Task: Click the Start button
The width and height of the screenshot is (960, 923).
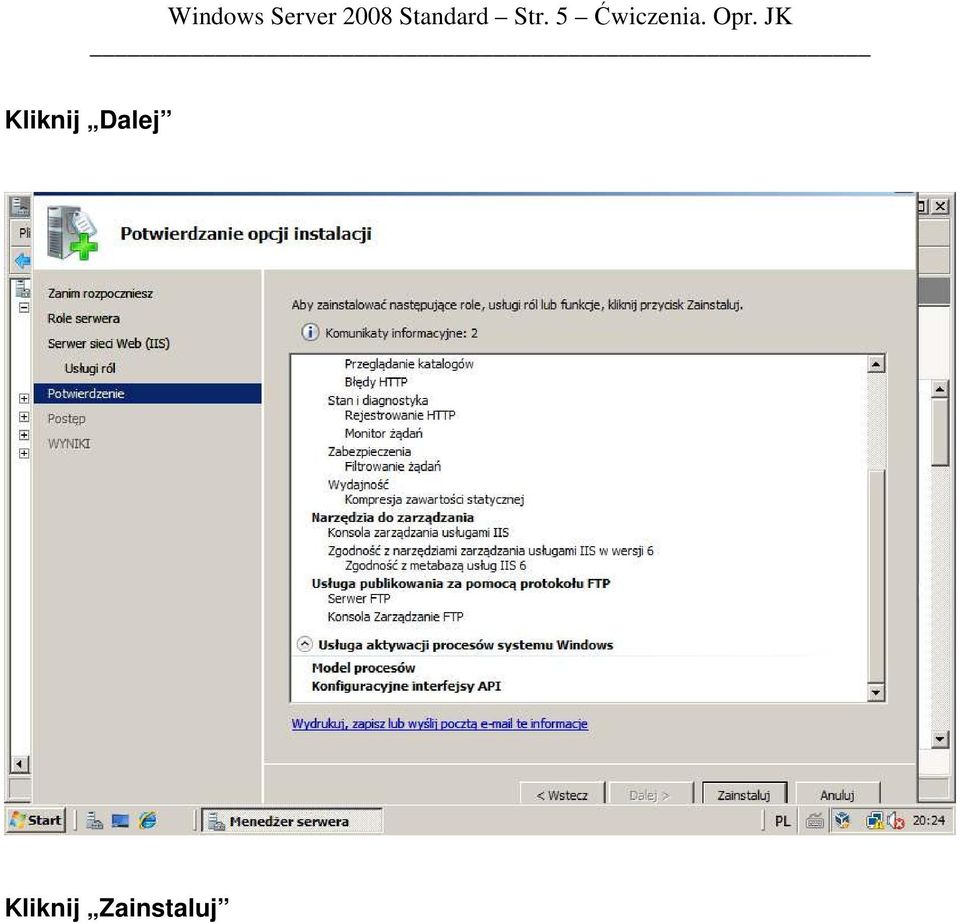Action: coord(37,820)
